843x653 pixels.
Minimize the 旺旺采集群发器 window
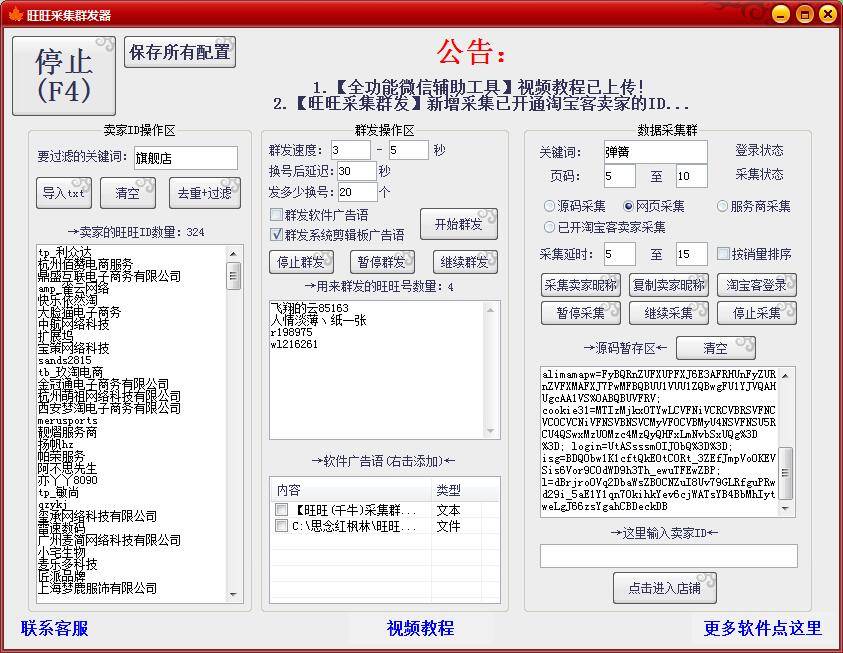pyautogui.click(x=781, y=14)
